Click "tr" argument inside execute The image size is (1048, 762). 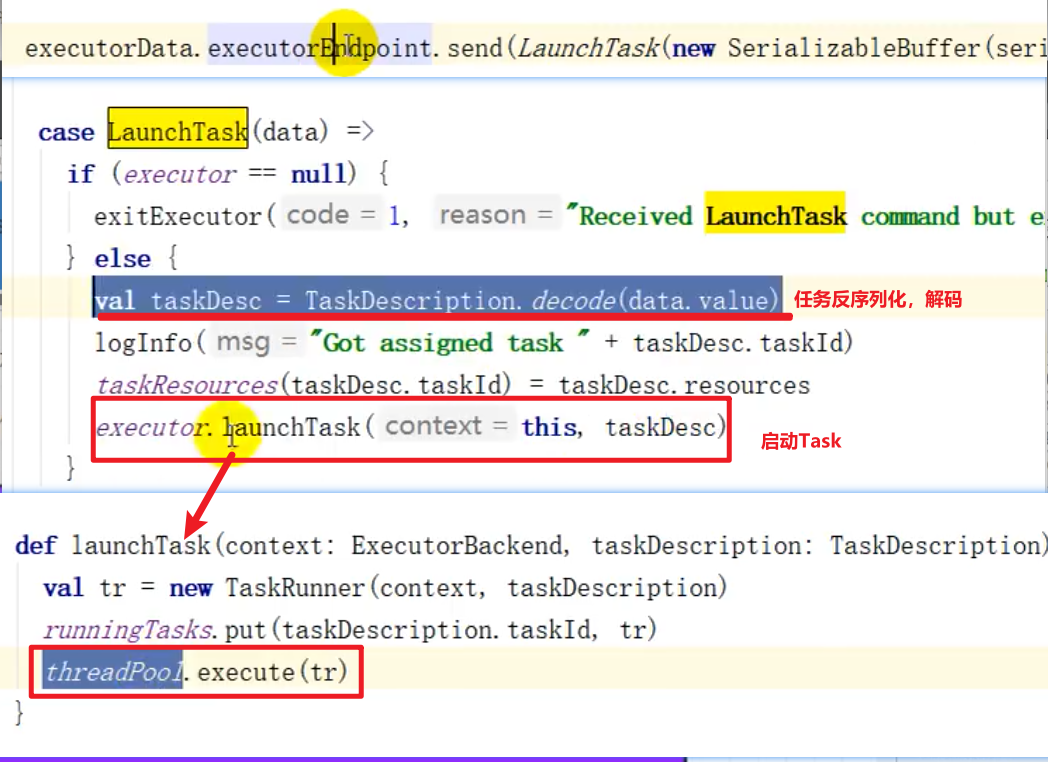click(323, 672)
